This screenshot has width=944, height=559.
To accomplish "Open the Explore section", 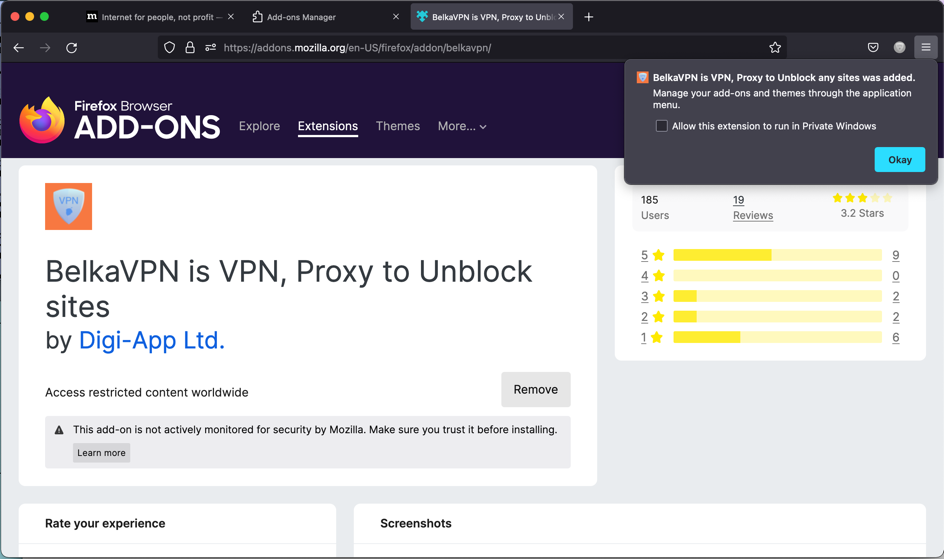I will 259,126.
